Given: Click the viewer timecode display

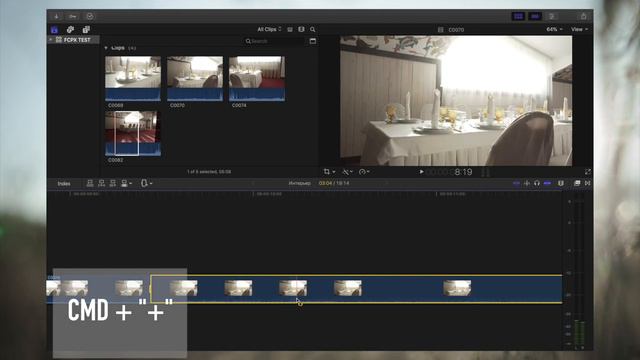Looking at the screenshot, I should pyautogui.click(x=450, y=172).
